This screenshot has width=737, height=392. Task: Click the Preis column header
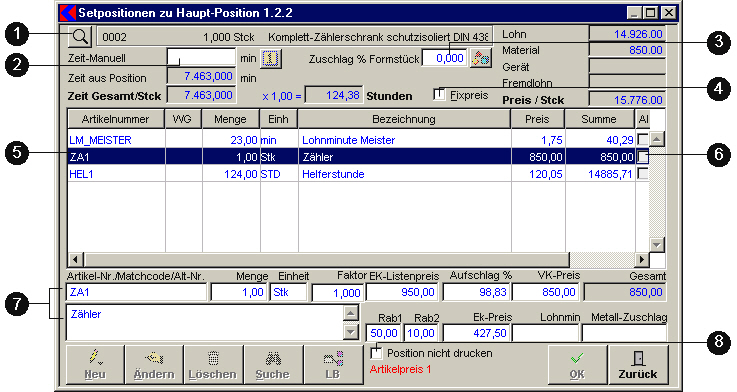coord(537,119)
